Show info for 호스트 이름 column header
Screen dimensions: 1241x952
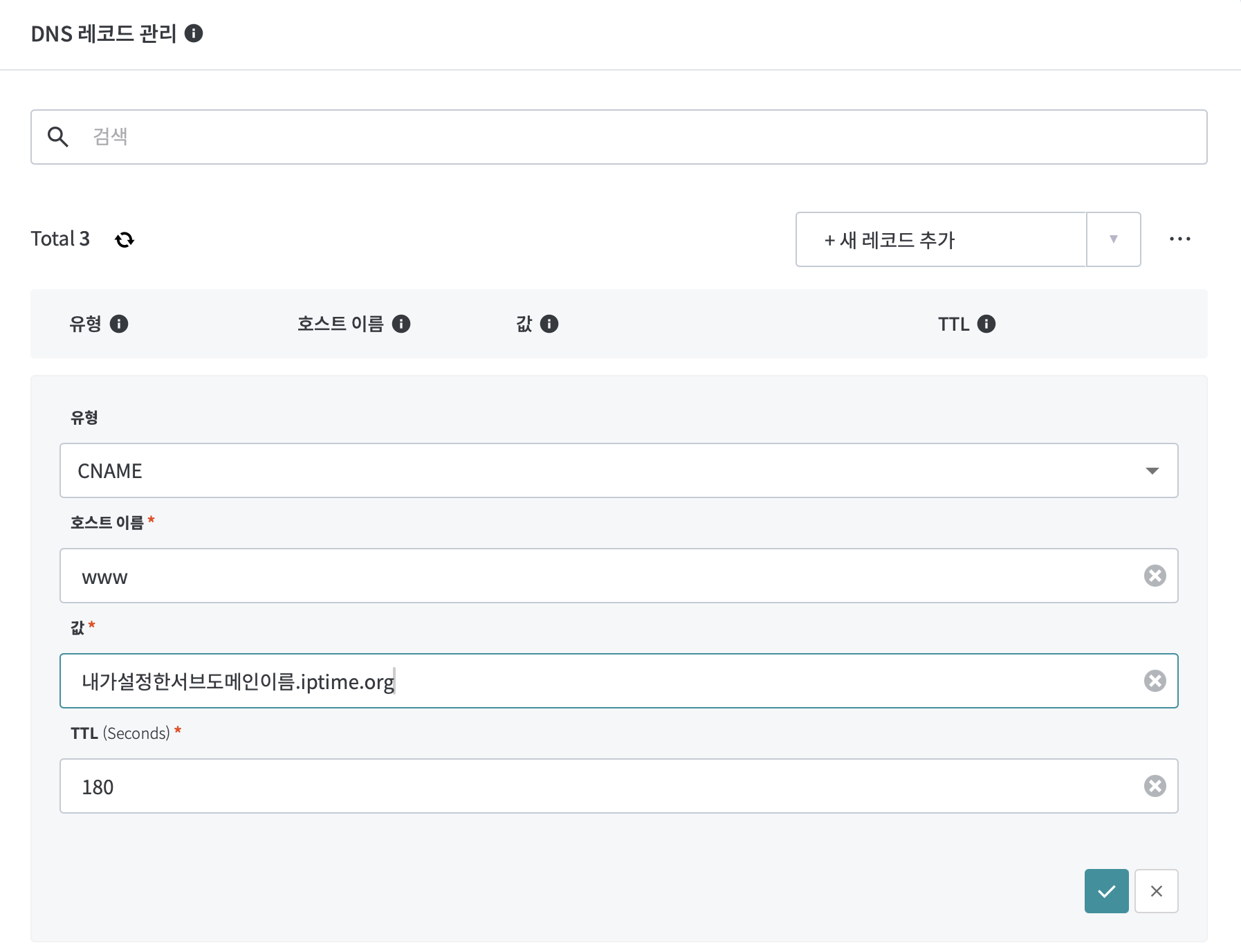pos(401,324)
